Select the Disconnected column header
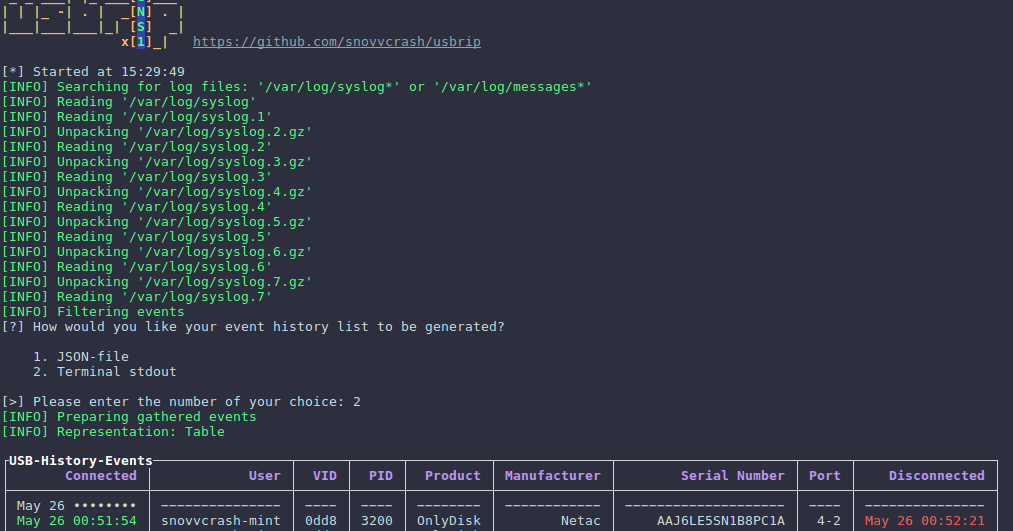This screenshot has height=531, width=1013. point(936,476)
